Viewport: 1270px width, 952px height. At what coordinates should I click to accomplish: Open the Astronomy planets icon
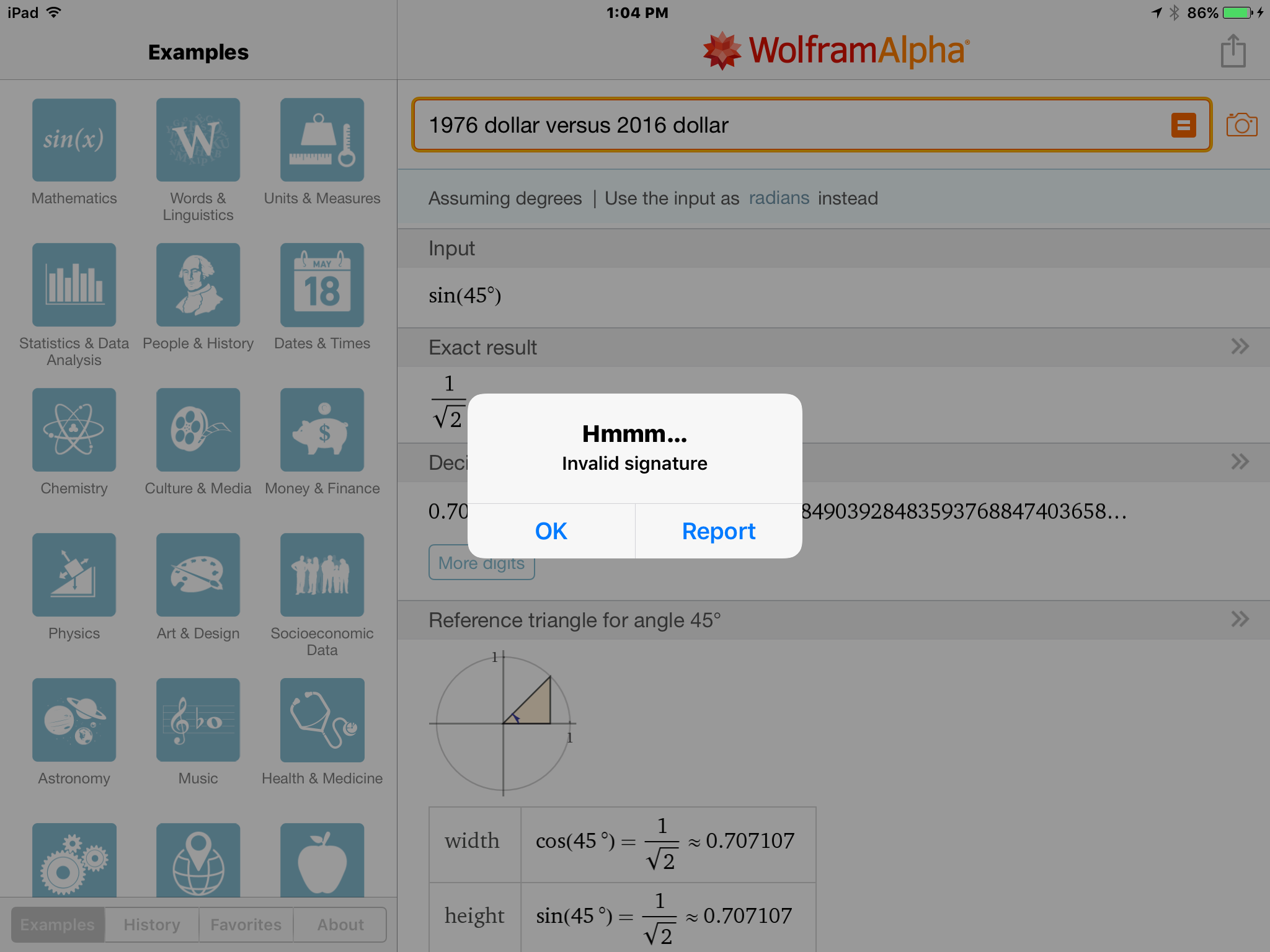pyautogui.click(x=74, y=720)
